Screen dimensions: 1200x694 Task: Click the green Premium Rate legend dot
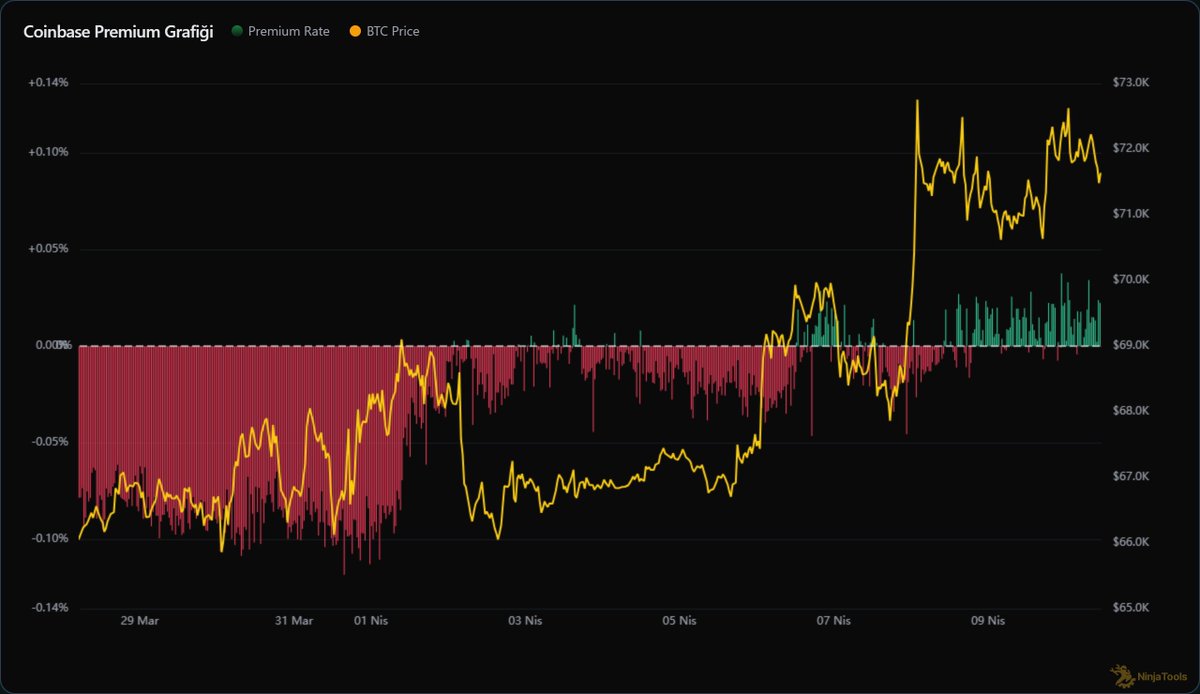pyautogui.click(x=237, y=31)
